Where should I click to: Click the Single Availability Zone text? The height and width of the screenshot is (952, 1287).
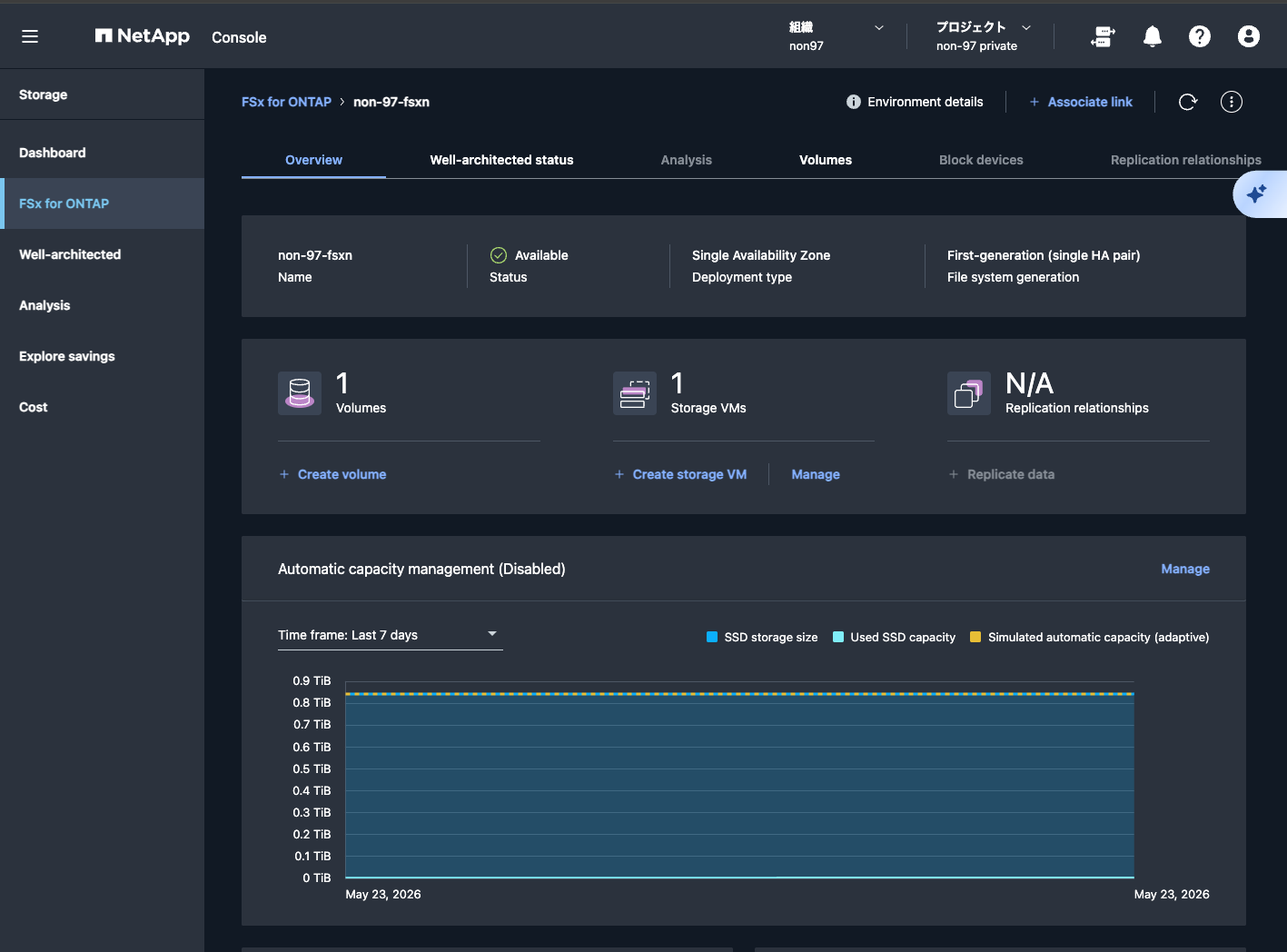click(x=761, y=255)
